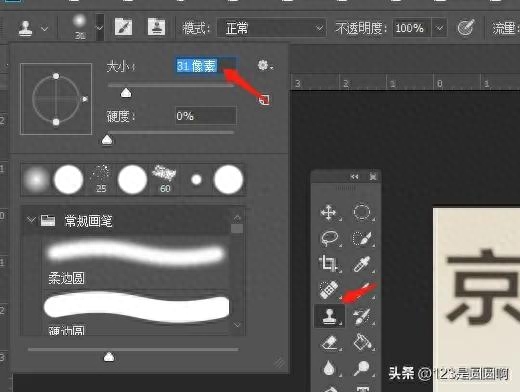Activate the Spot Healing Brush tool
Viewport: 520px width, 392px height.
click(329, 289)
